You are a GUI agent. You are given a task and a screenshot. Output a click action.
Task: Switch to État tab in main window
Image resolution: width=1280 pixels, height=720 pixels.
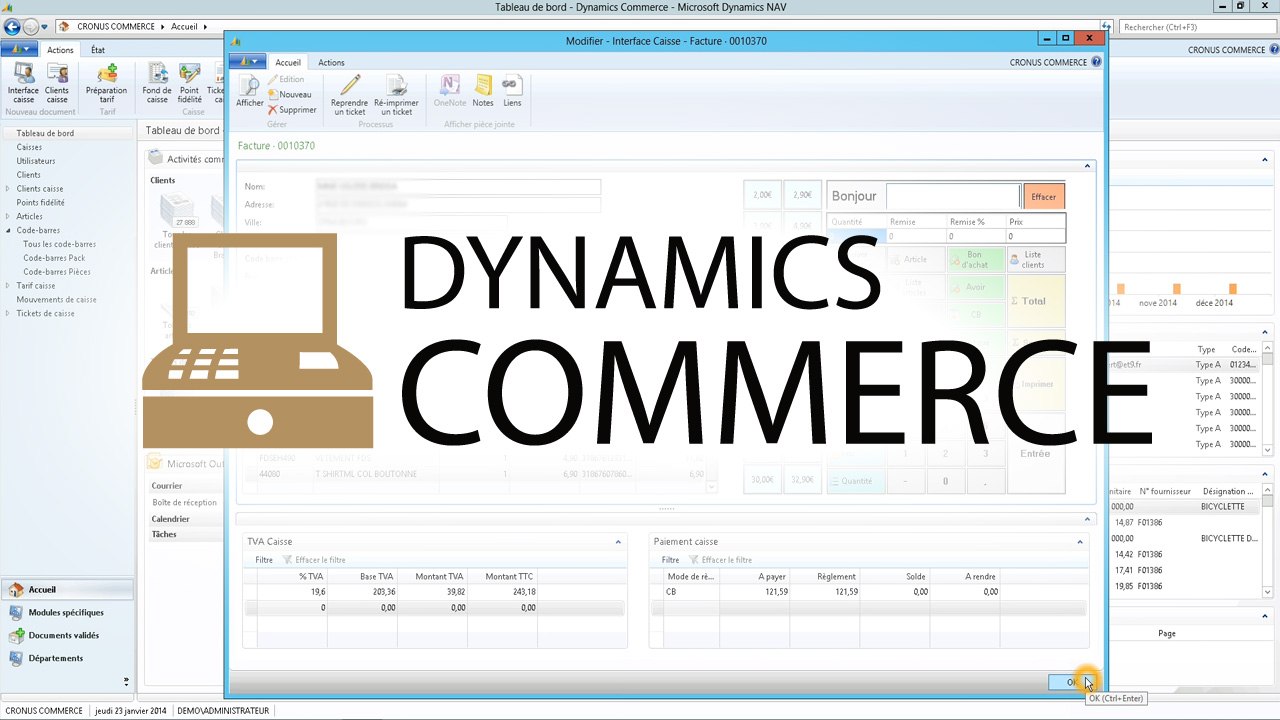click(x=98, y=50)
